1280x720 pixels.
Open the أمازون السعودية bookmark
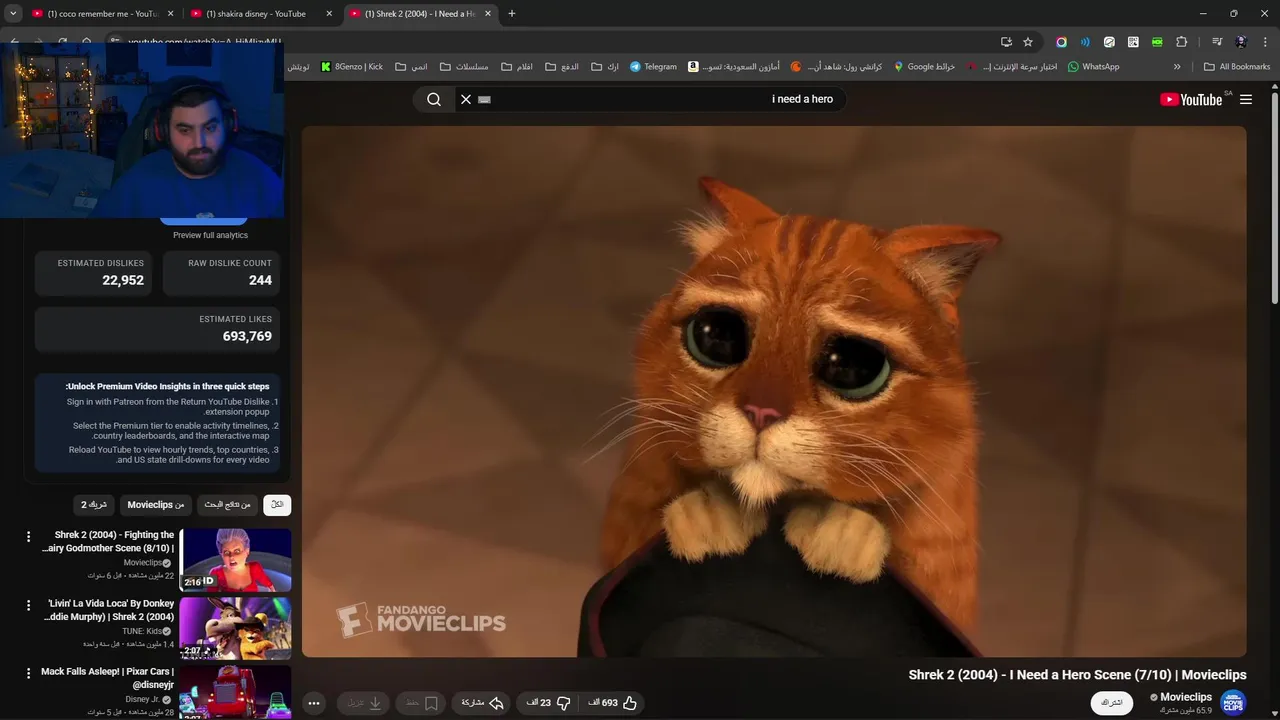coord(734,67)
